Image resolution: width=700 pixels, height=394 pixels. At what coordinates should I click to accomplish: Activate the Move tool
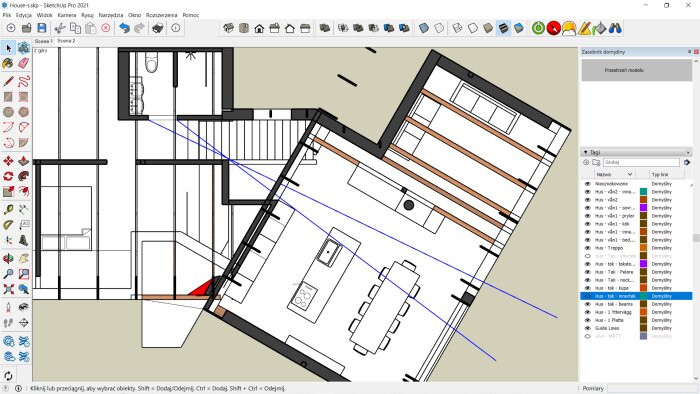(8, 161)
